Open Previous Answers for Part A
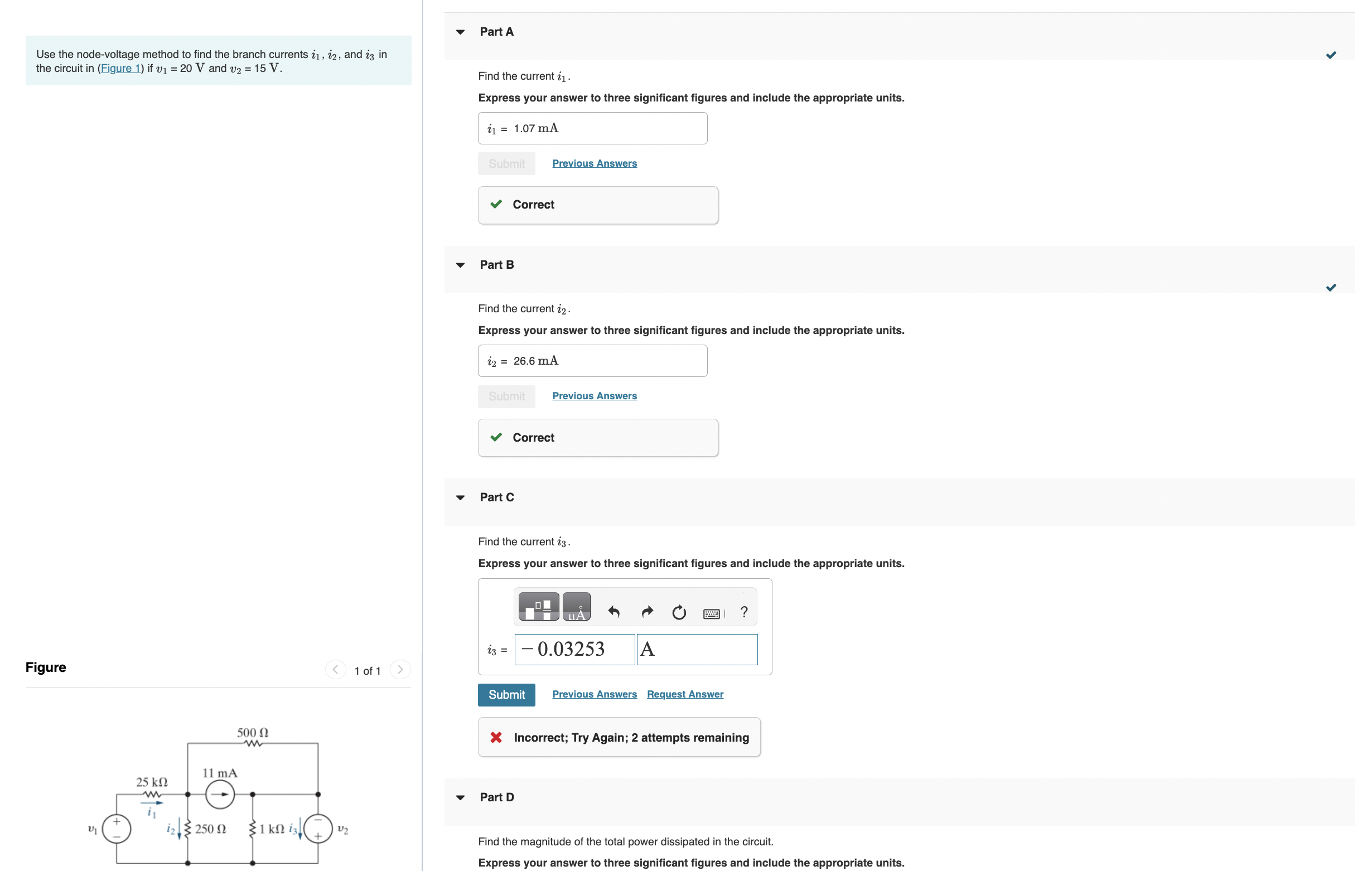Viewport: 1372px width, 871px height. pyautogui.click(x=594, y=163)
